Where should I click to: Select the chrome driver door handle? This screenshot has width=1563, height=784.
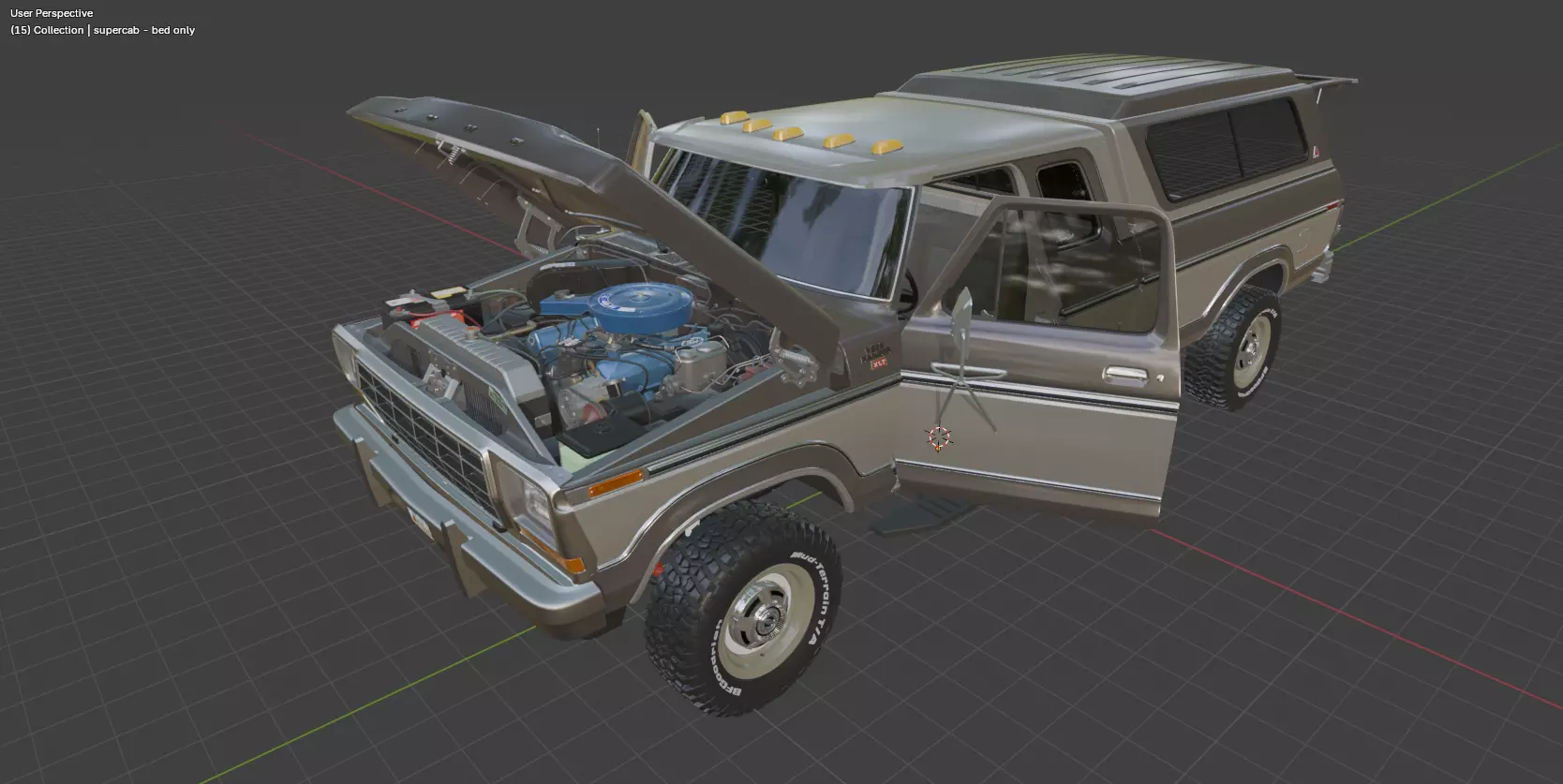pos(1124,375)
